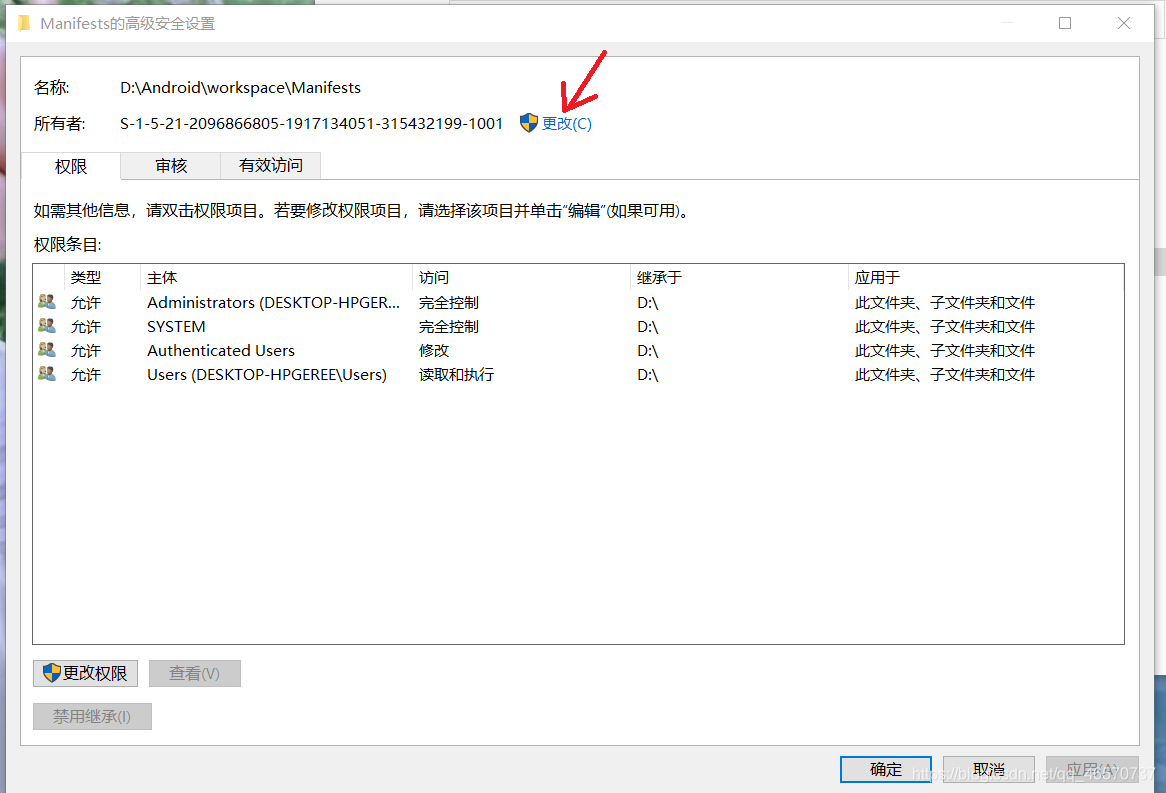1166x793 pixels.
Task: Sort by the 应用于 column header
Action: [985, 277]
